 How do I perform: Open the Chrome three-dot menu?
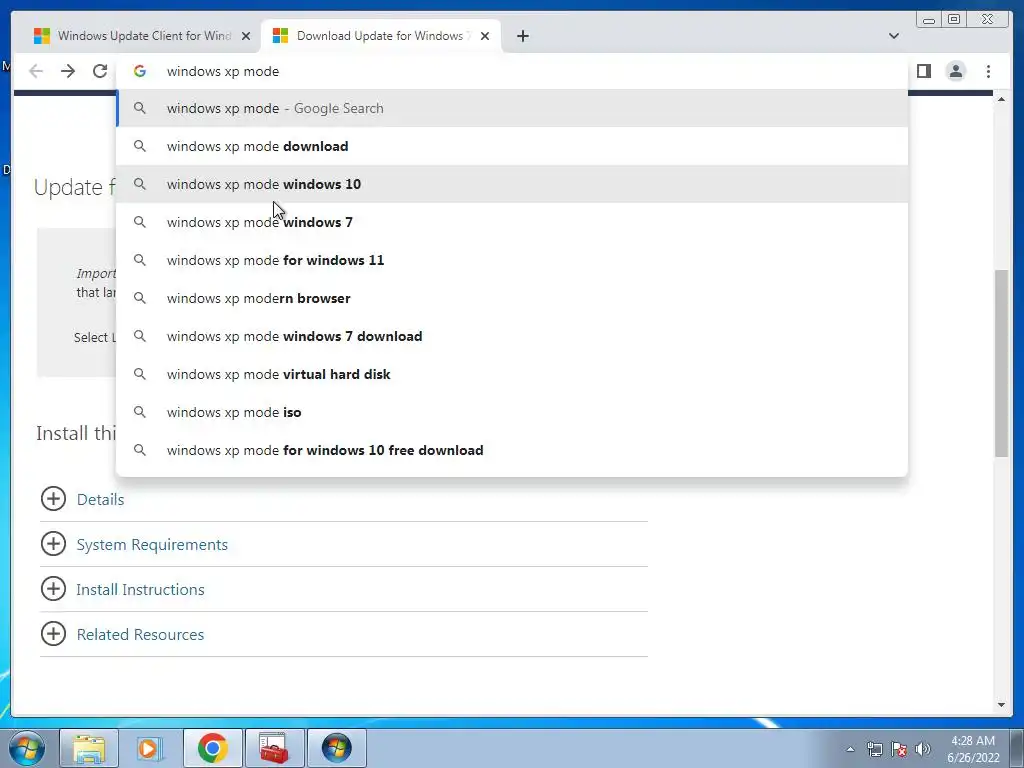click(x=988, y=71)
